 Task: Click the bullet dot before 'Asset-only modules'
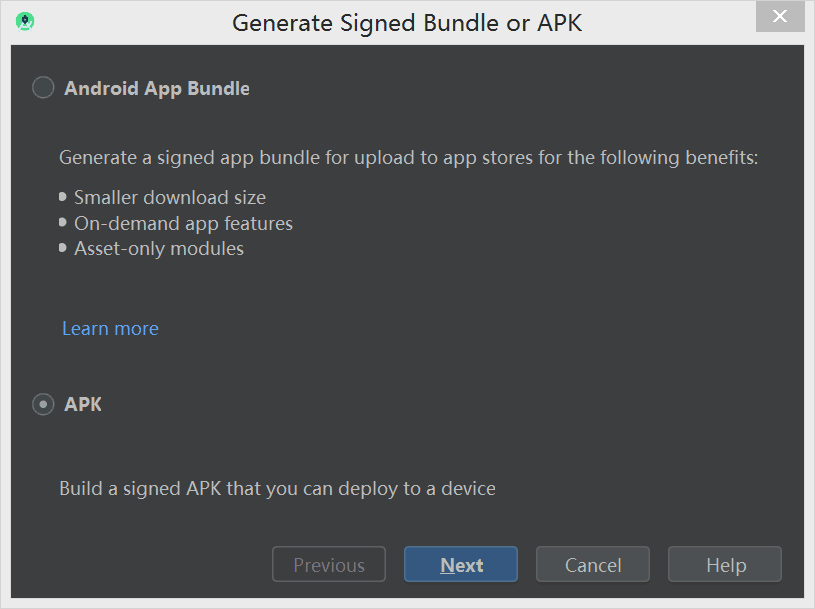(x=64, y=247)
